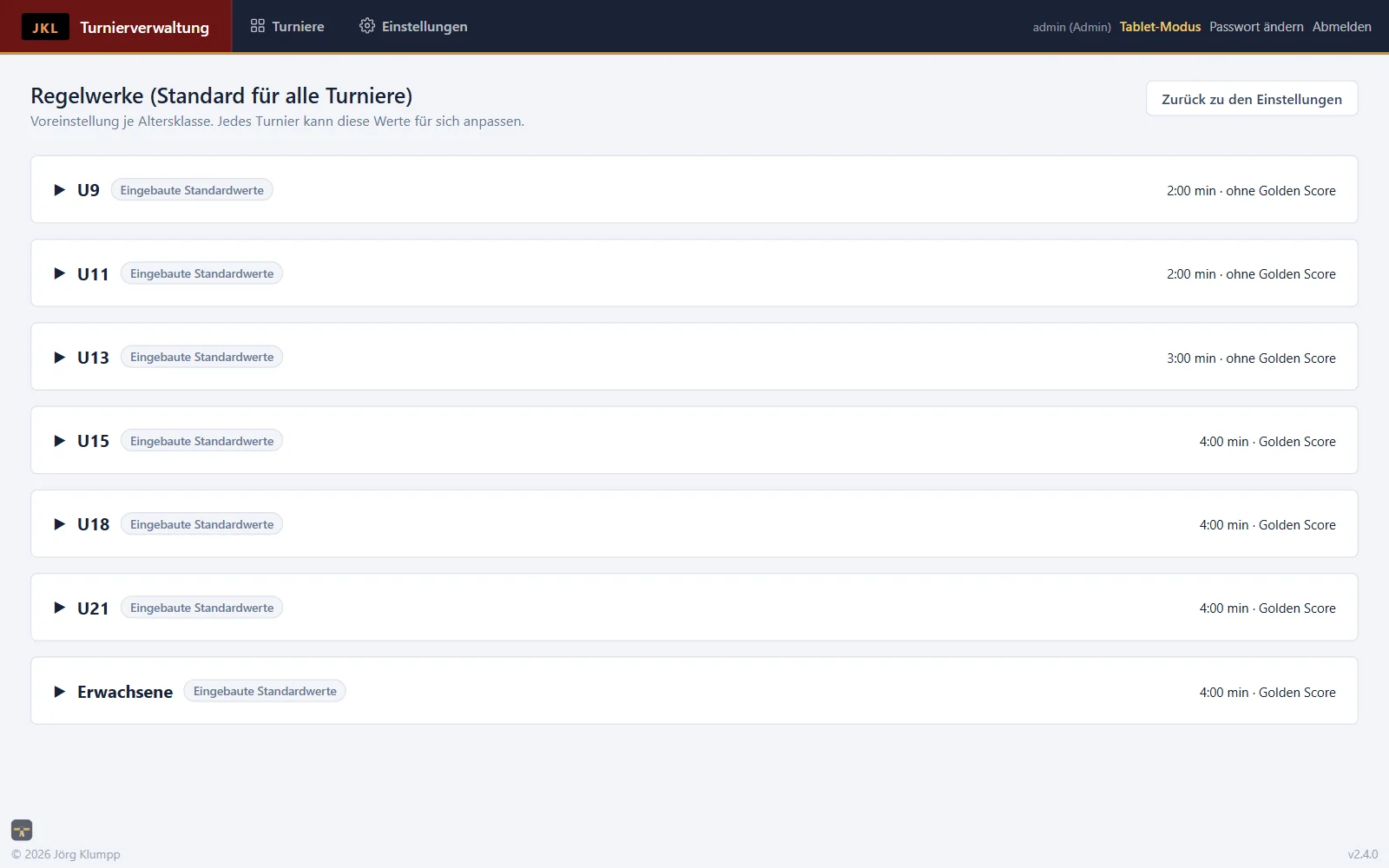Click the U21 age class label
Viewport: 1389px width, 868px height.
click(93, 608)
